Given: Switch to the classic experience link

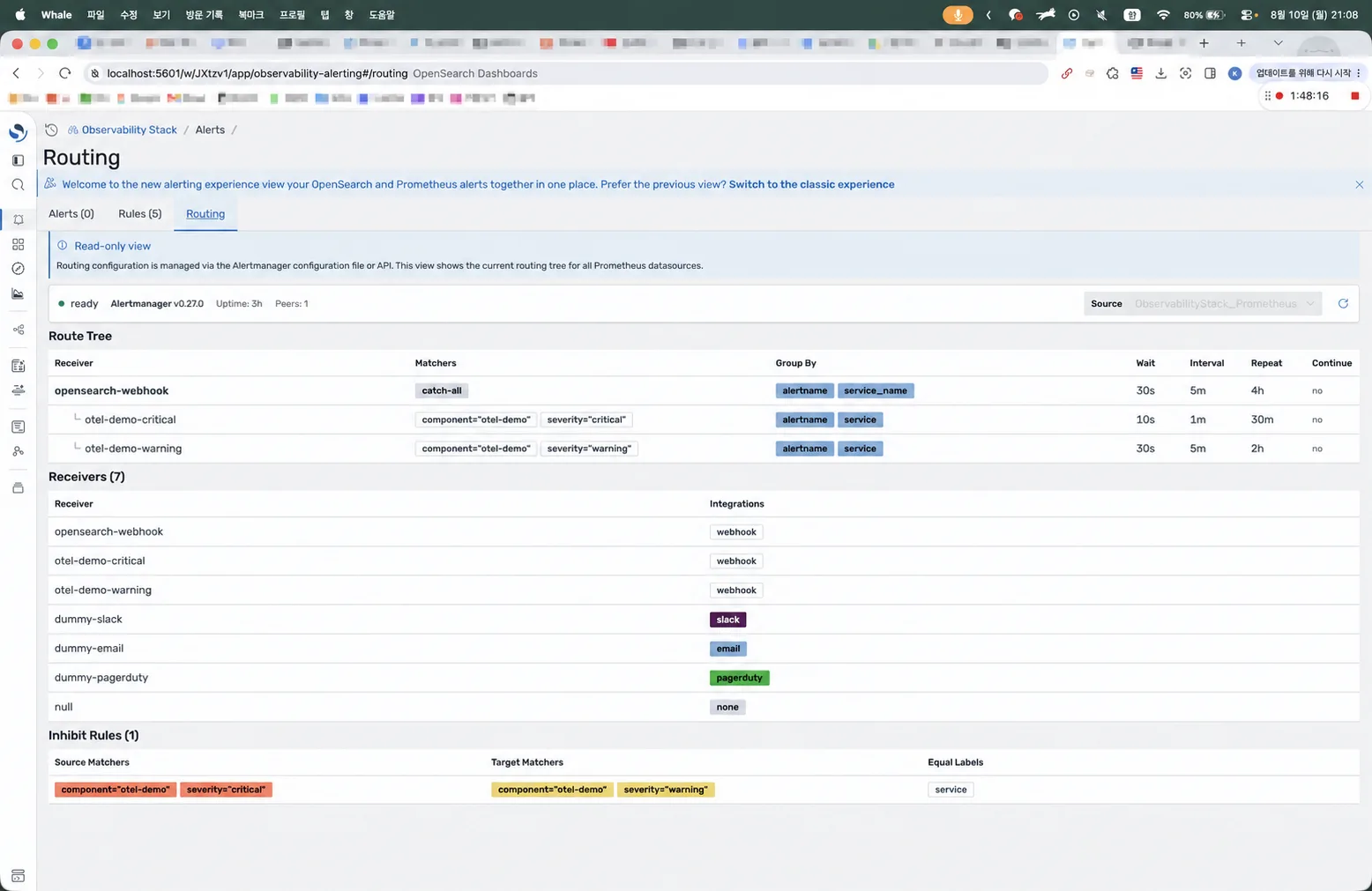Looking at the screenshot, I should pyautogui.click(x=811, y=184).
